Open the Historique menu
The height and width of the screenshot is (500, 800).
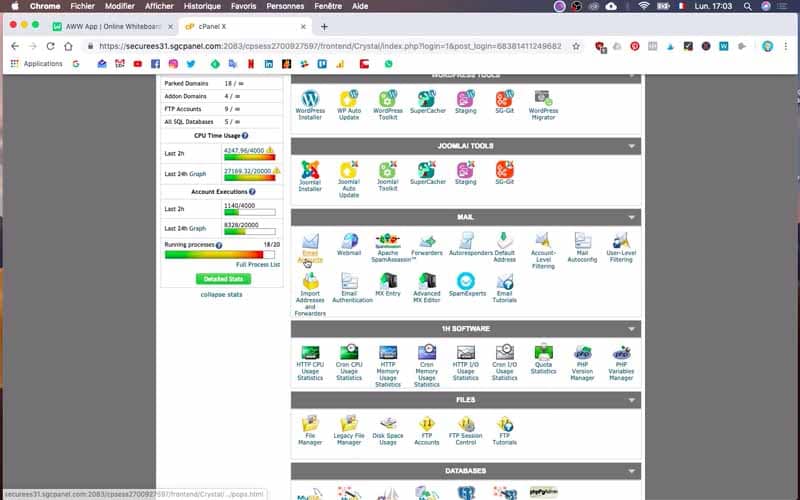(x=202, y=6)
